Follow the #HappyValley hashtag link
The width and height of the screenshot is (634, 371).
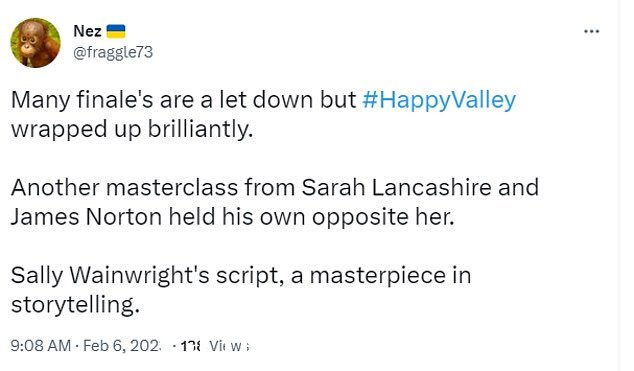[439, 100]
